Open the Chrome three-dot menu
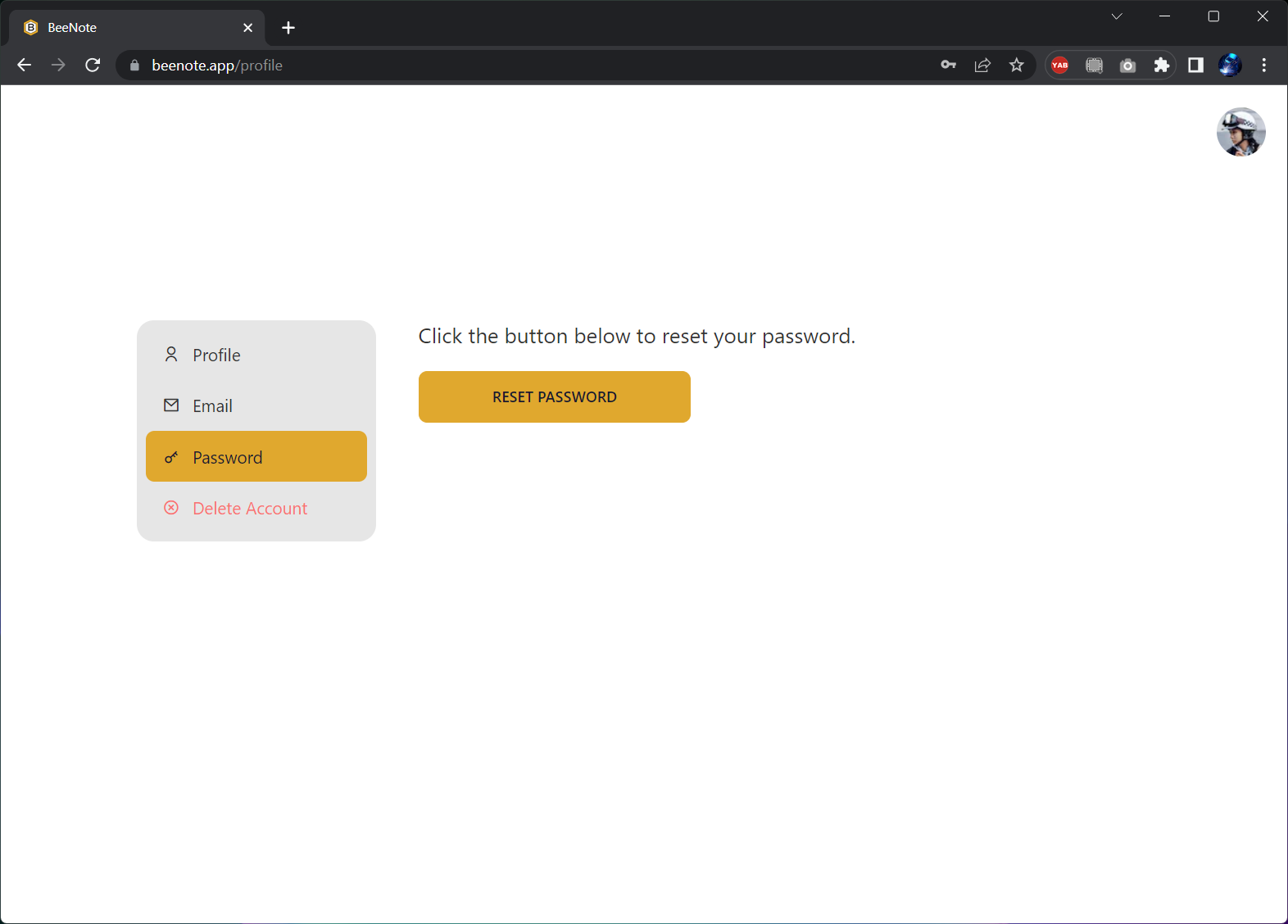This screenshot has height=924, width=1288. point(1264,65)
